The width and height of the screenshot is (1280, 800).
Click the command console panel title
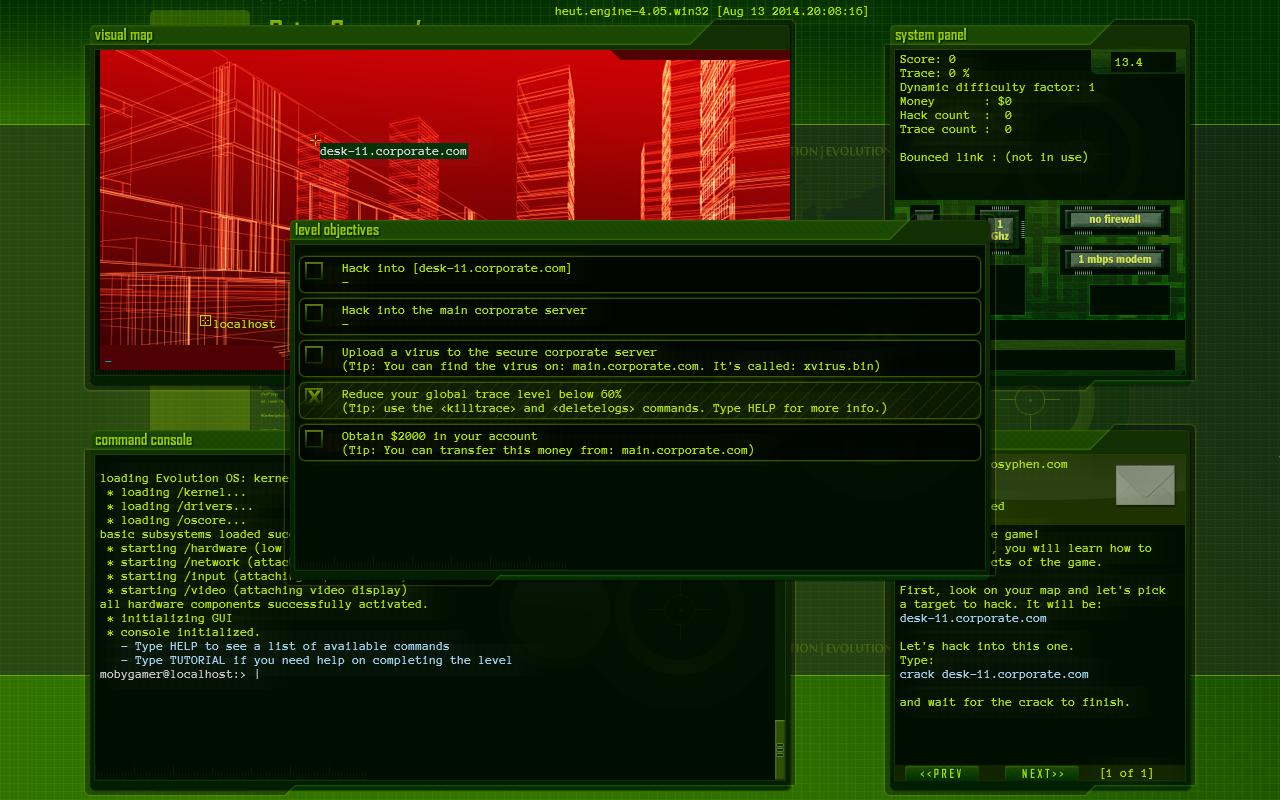coord(144,440)
